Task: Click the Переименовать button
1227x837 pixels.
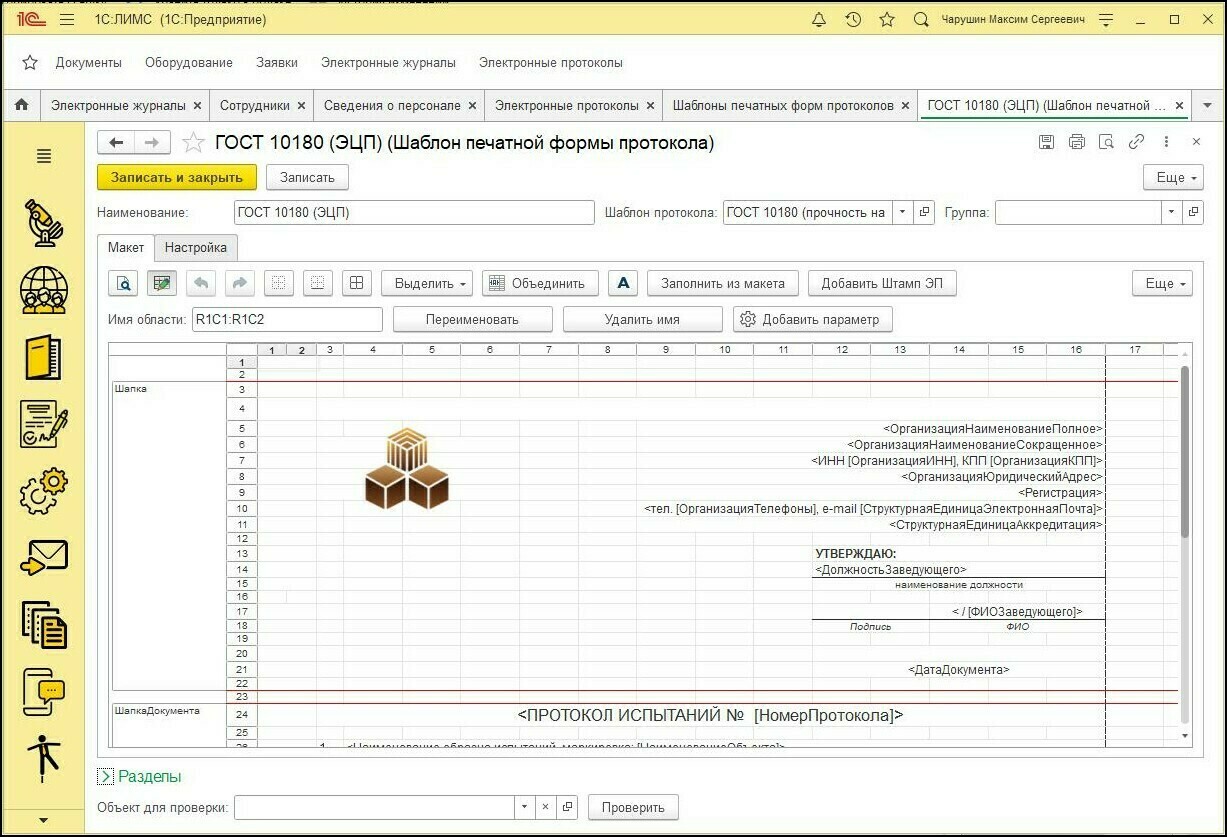Action: (473, 319)
